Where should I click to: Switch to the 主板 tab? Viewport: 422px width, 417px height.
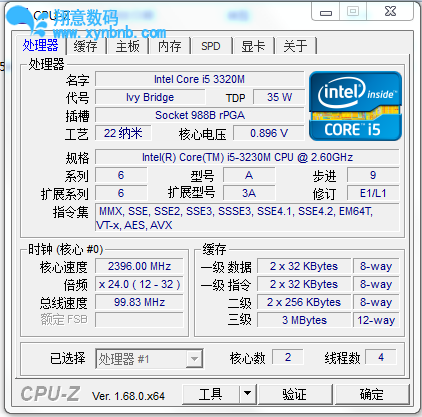128,46
